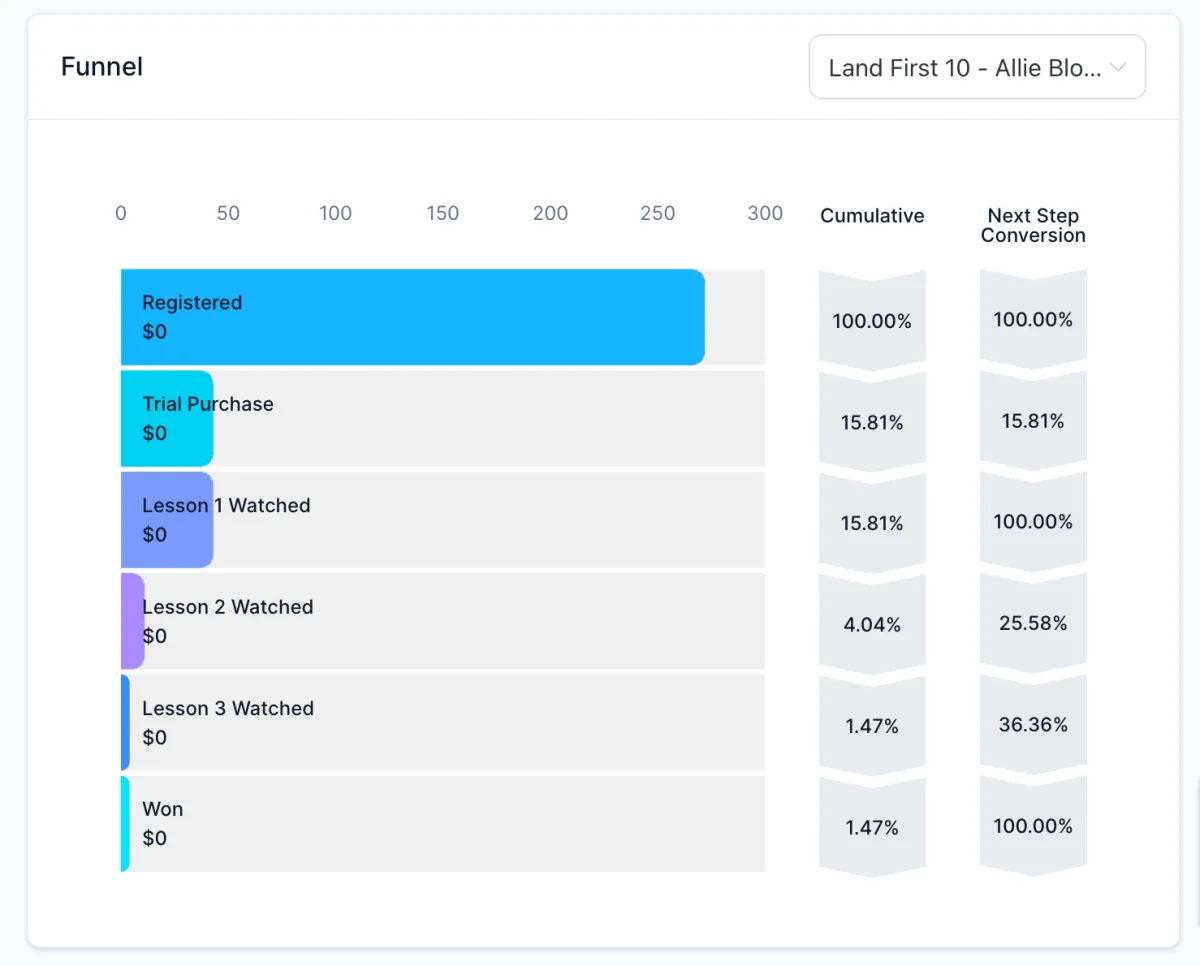
Task: Click the Won stage bar
Action: tap(125, 824)
